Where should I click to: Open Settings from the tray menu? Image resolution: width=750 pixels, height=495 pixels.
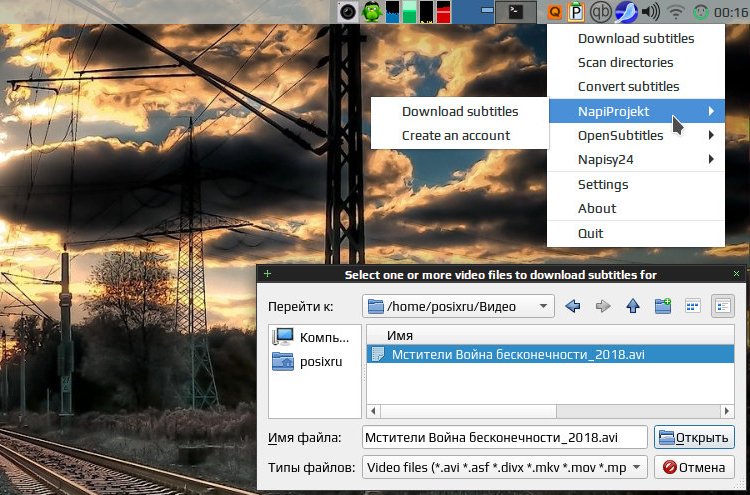pos(636,185)
